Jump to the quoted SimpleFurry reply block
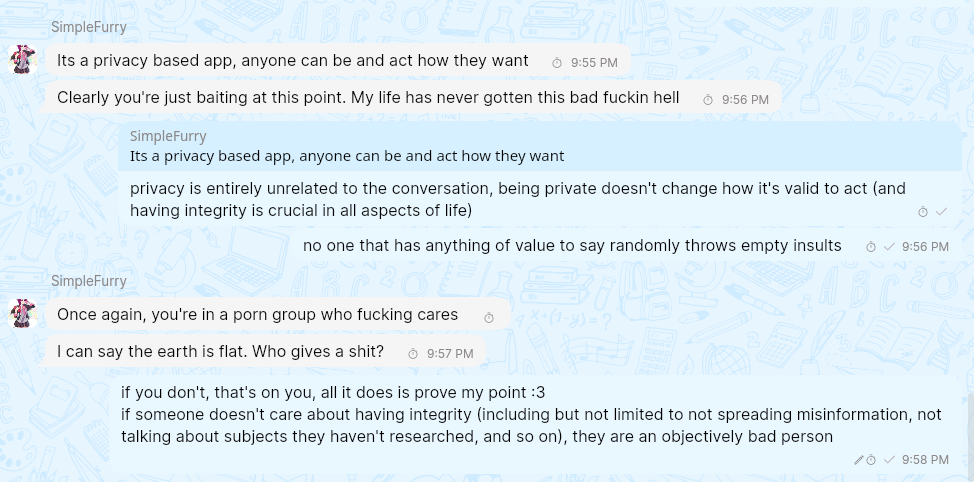Viewport: 974px width, 482px height. coord(540,146)
